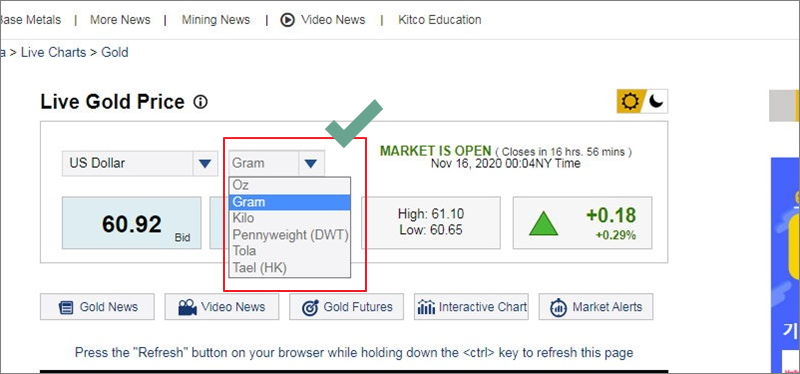Open the Gram weight unit dropdown arrow
Viewport: 800px width, 374px height.
311,163
